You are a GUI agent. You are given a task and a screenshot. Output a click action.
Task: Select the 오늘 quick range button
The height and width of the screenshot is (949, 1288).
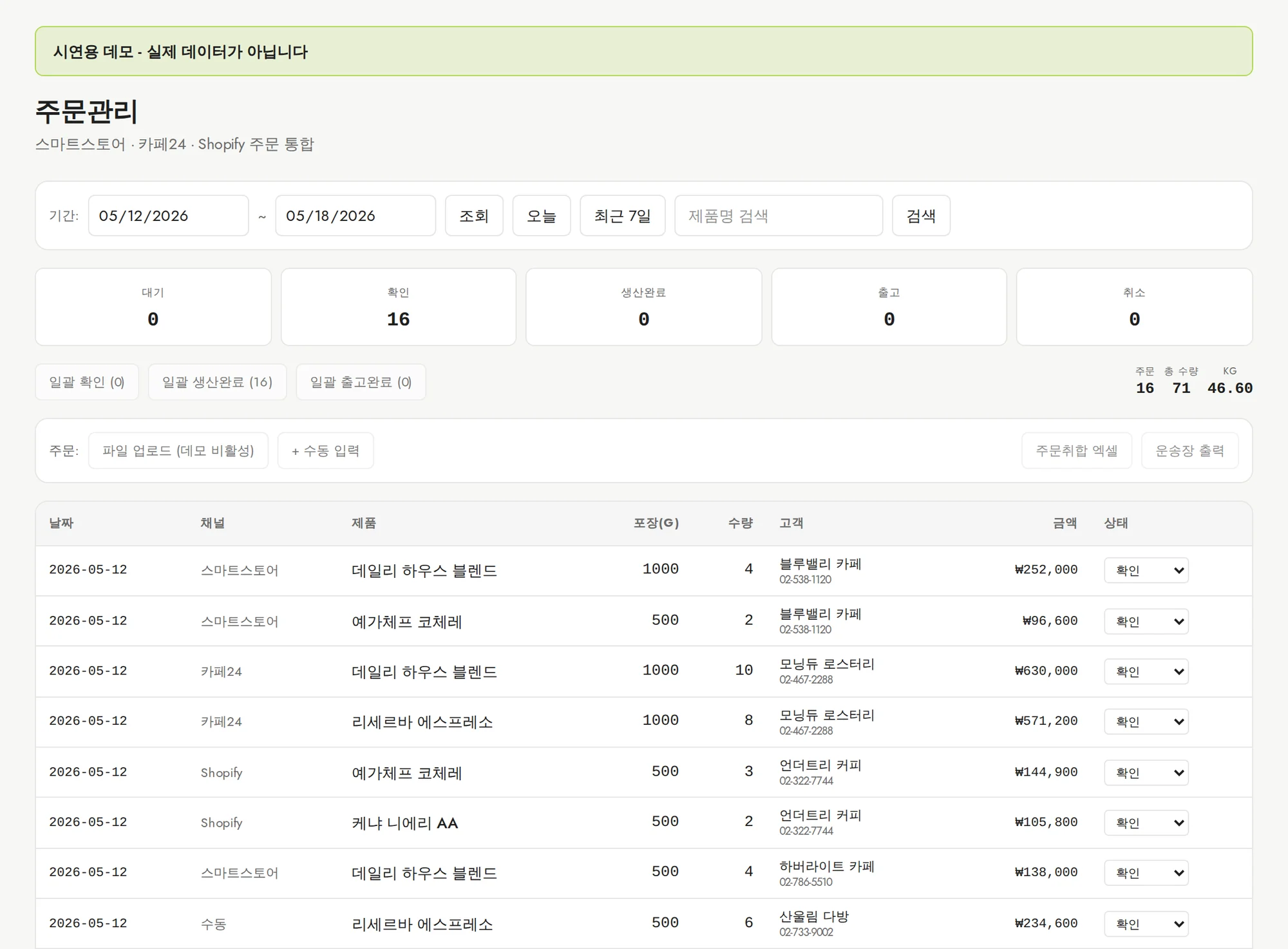coord(542,216)
